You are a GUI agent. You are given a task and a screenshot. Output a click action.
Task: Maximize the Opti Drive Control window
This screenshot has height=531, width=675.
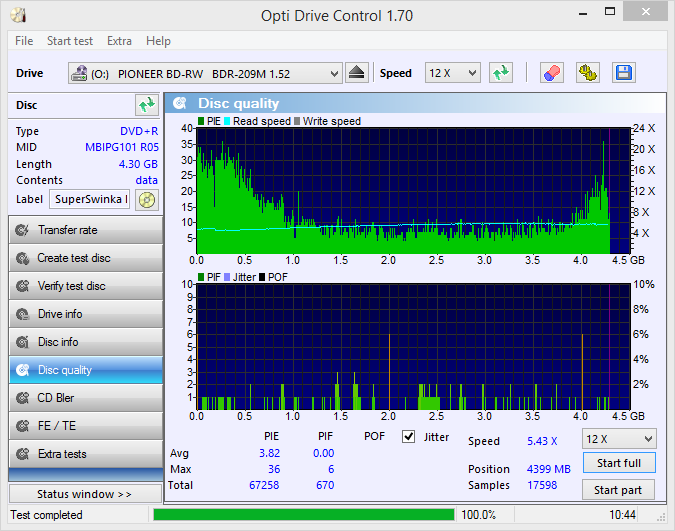tap(610, 12)
